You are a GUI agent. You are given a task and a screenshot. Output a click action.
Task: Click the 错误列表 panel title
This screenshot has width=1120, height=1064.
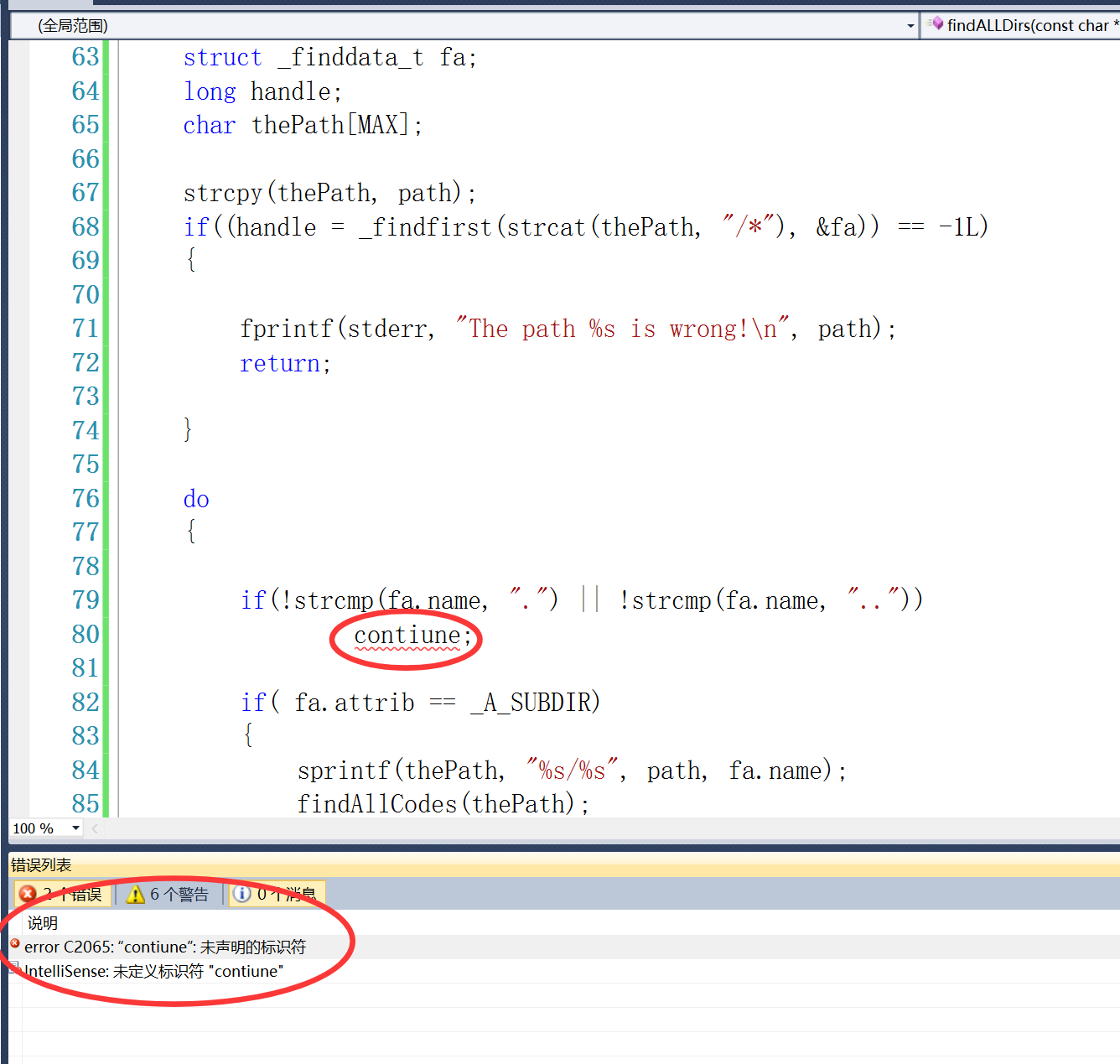click(x=41, y=864)
